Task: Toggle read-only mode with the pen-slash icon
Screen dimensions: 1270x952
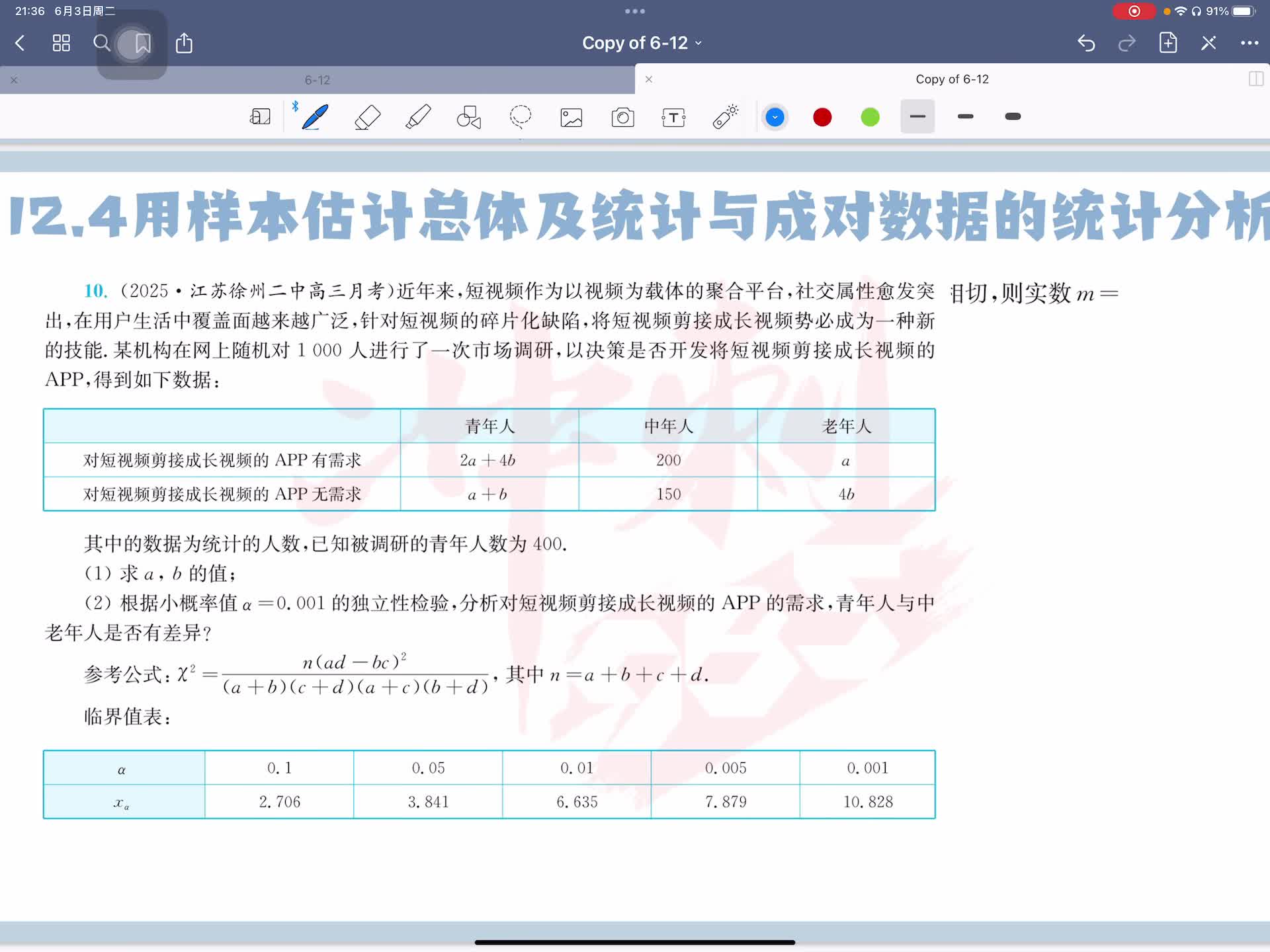Action: click(1208, 44)
